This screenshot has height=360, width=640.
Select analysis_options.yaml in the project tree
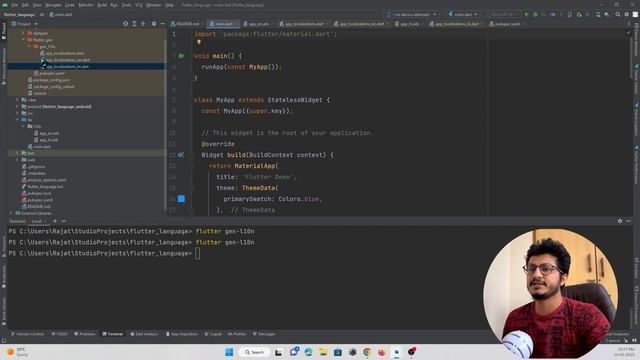click(47, 180)
